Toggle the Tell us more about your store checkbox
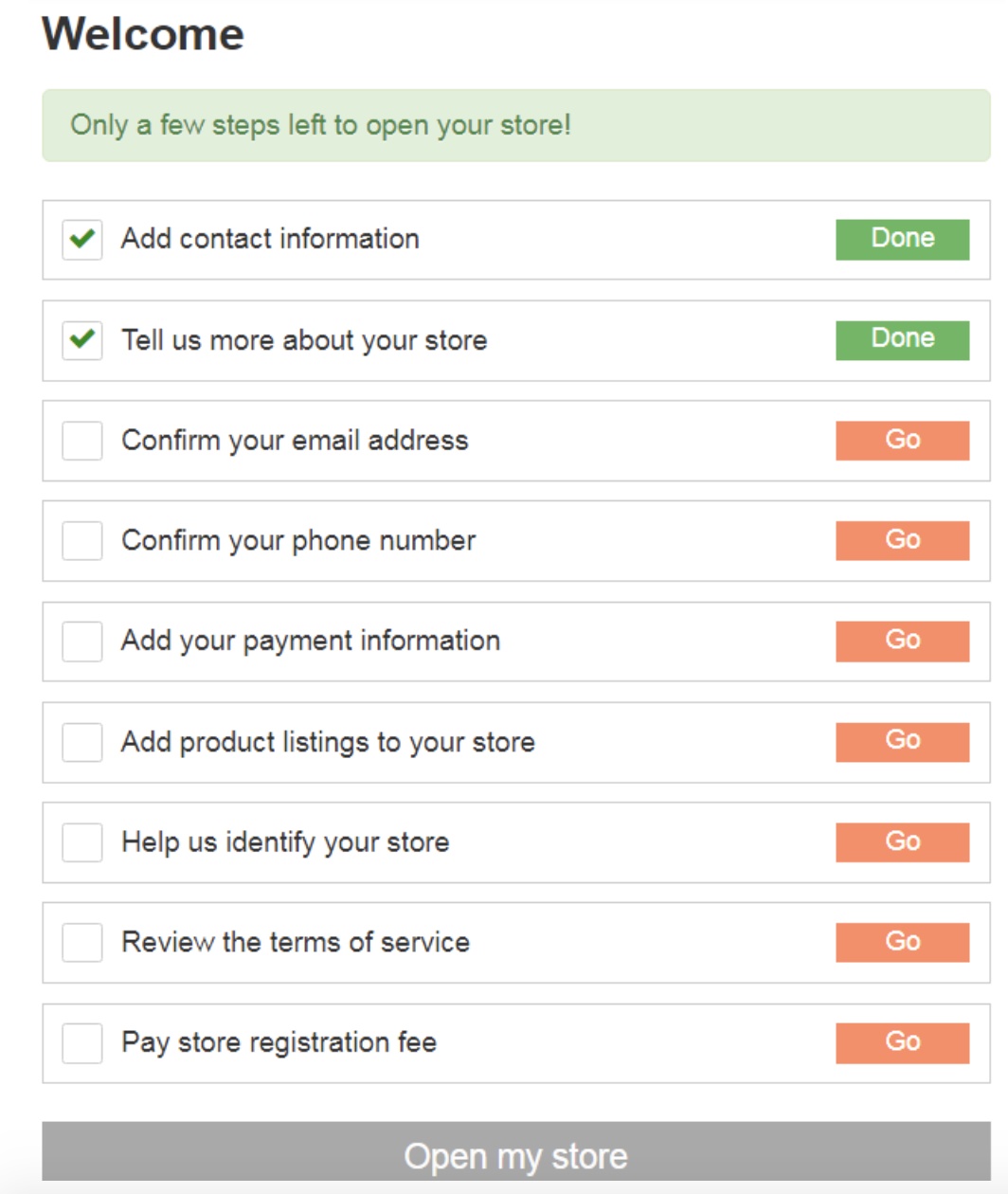Viewport: 1008px width, 1194px height. point(82,339)
